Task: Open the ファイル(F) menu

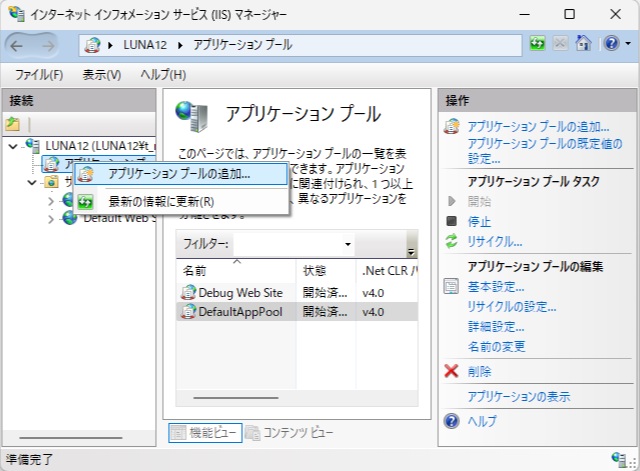Action: [x=39, y=75]
